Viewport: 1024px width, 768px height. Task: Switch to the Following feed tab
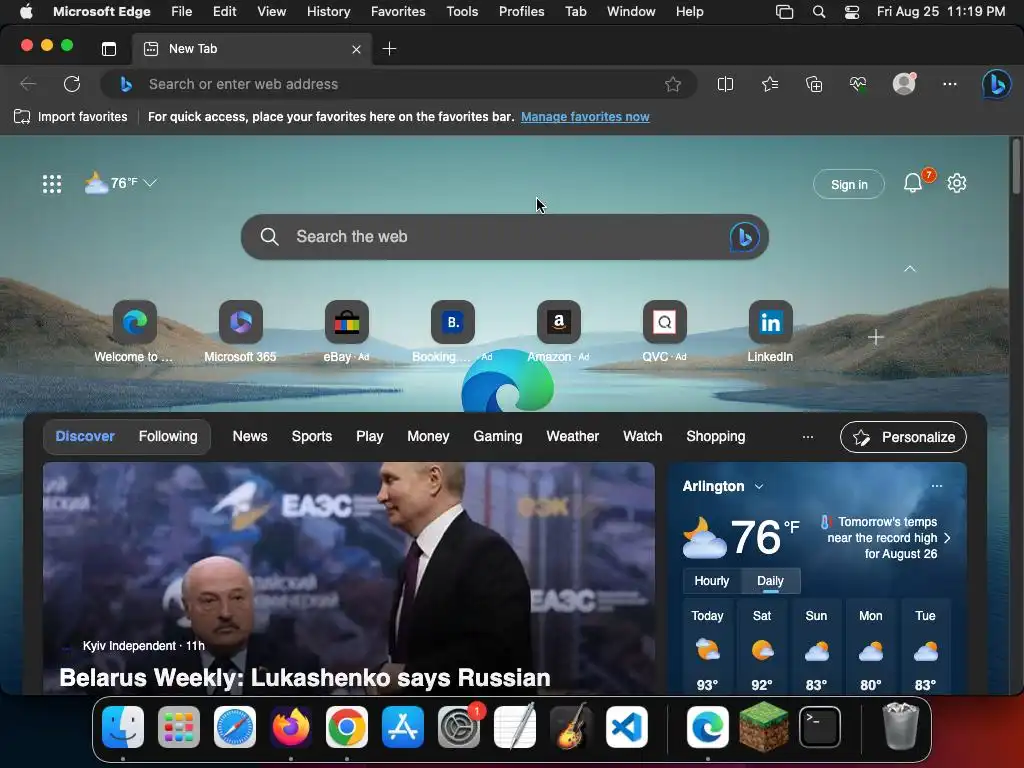(168, 436)
